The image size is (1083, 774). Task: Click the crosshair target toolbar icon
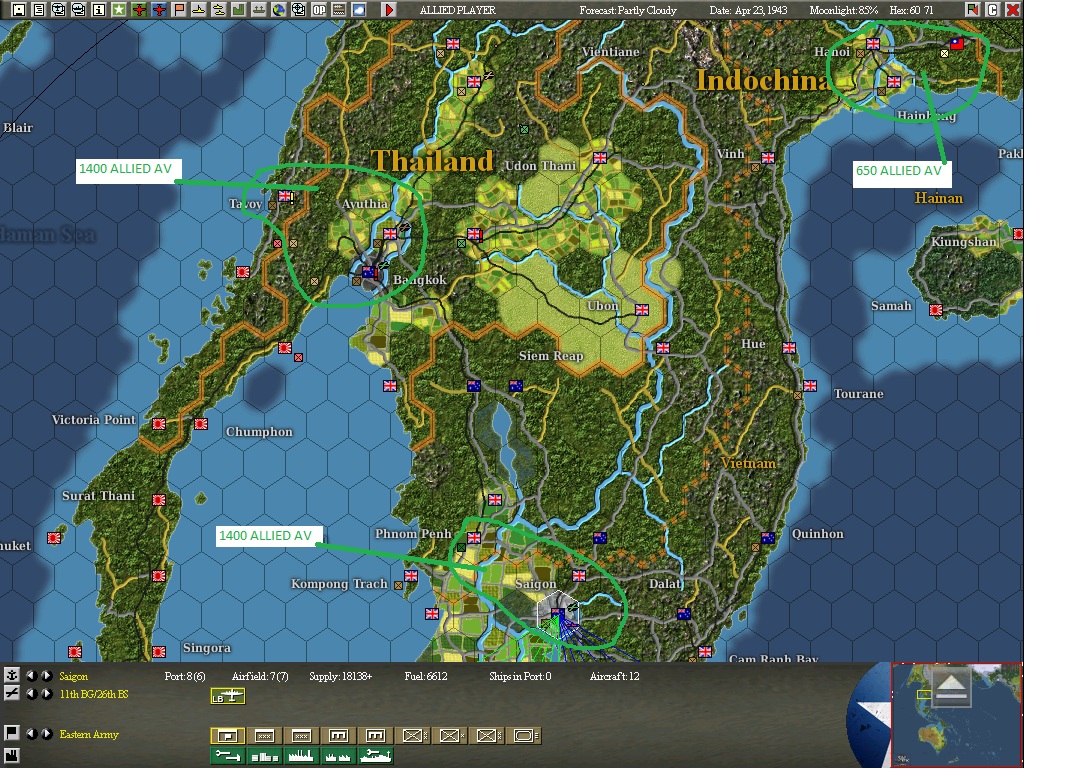point(298,10)
